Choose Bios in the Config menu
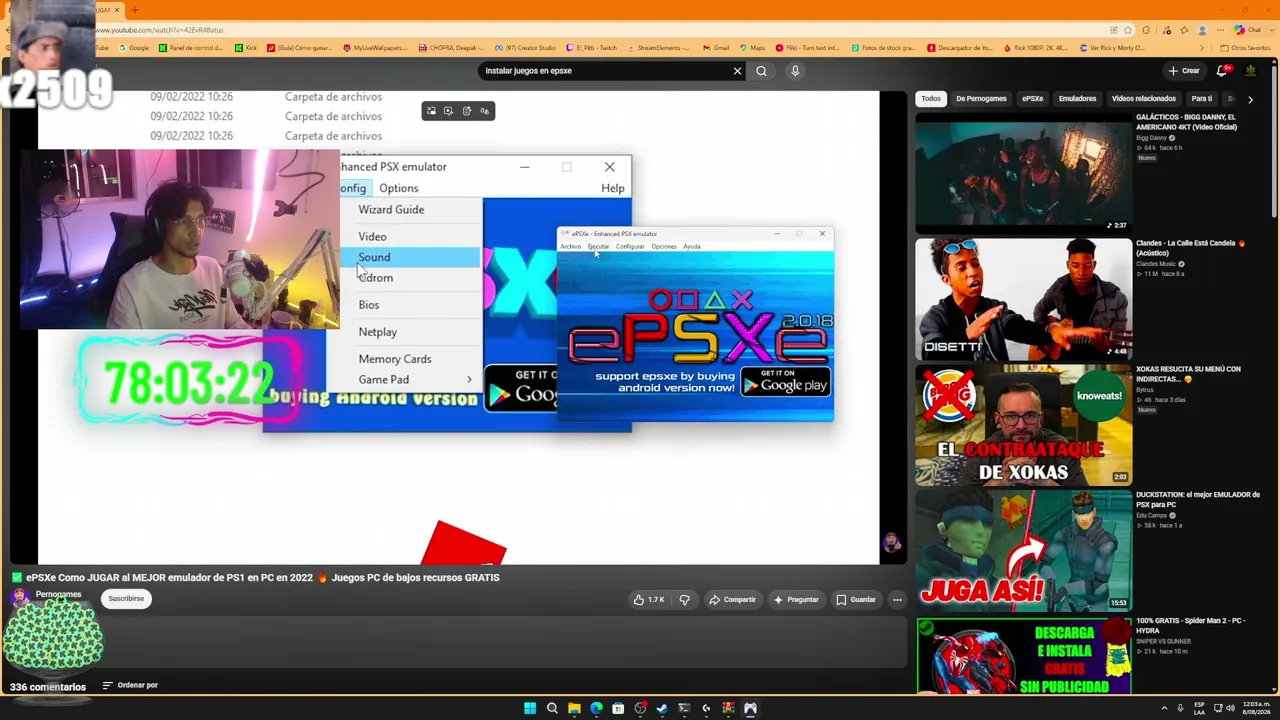Screen dimensions: 1280x720 tap(369, 305)
